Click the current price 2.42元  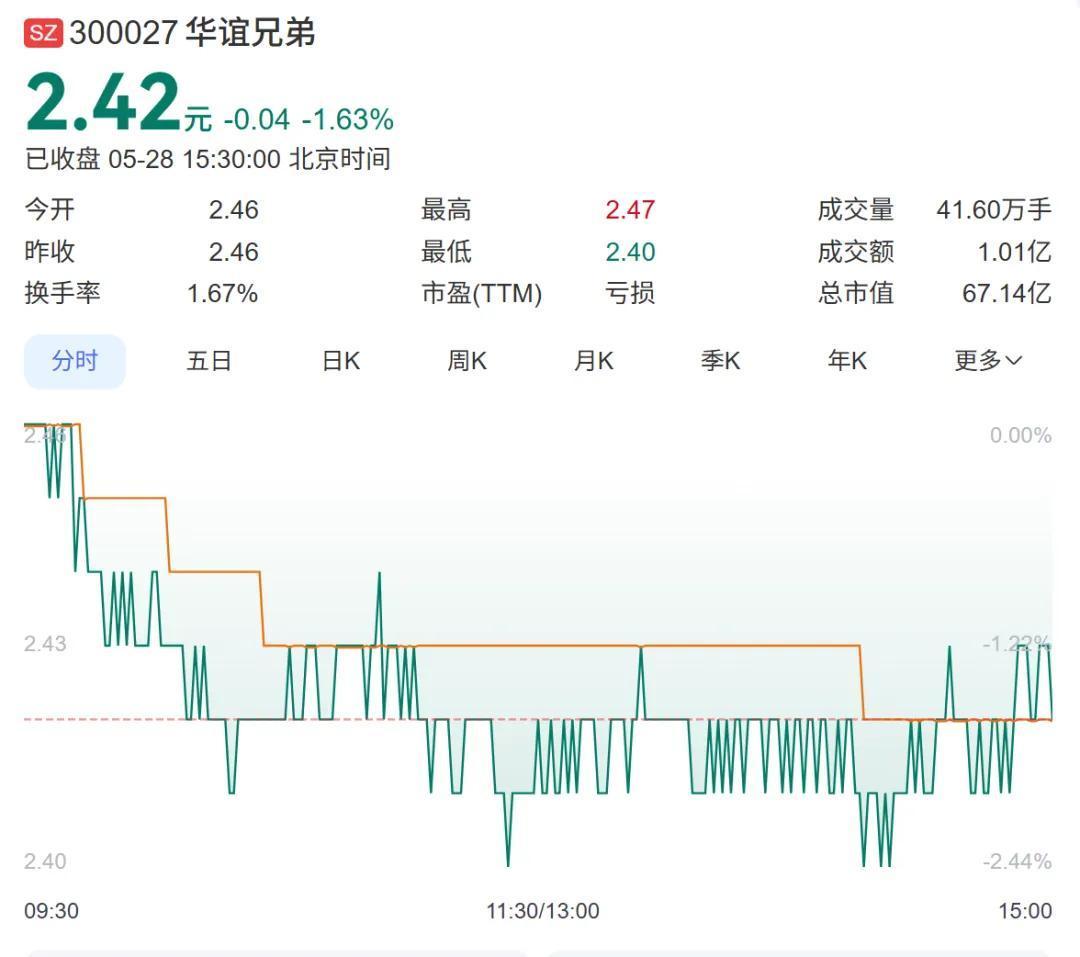(x=118, y=103)
